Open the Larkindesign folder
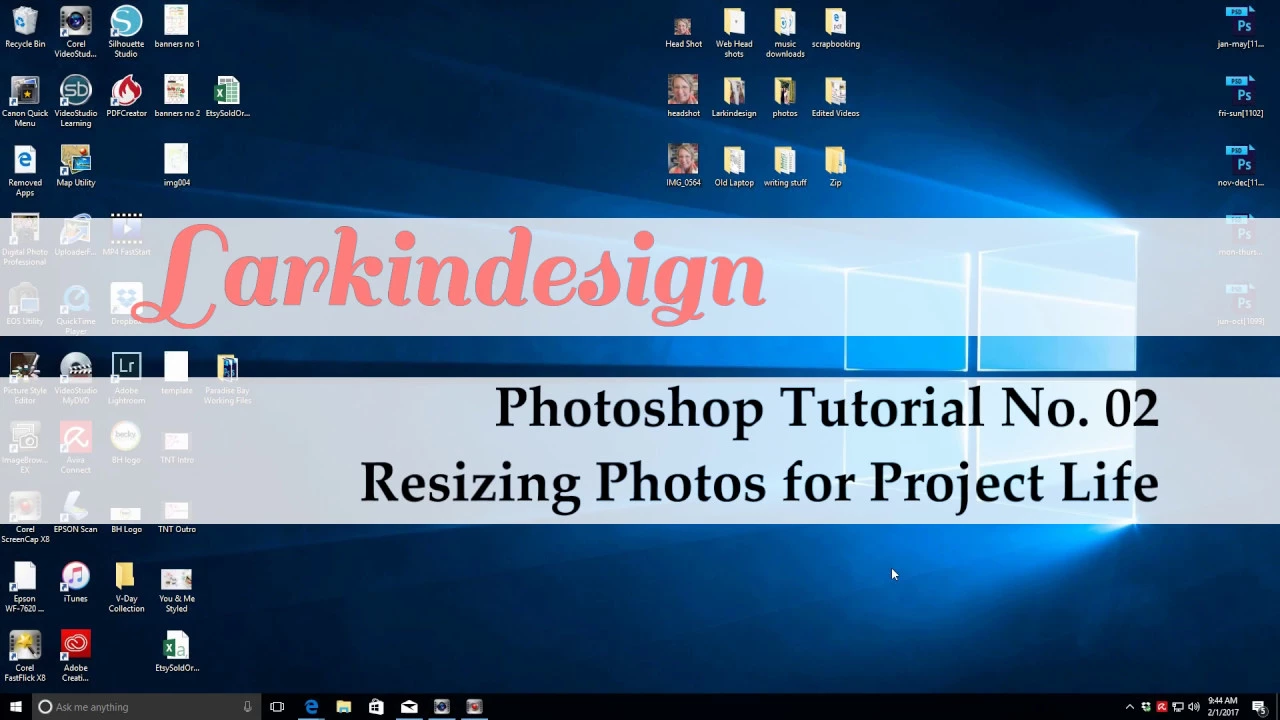The image size is (1280, 720). coord(734,97)
